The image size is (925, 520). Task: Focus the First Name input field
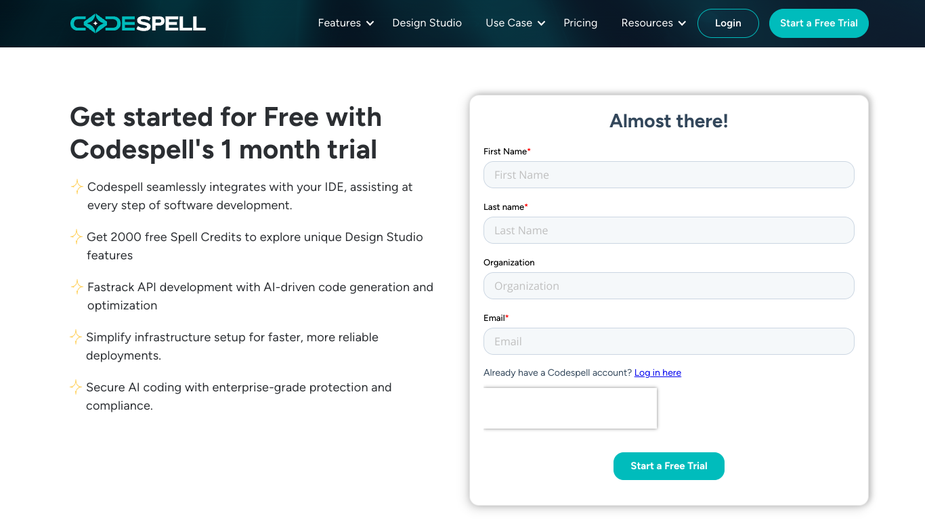coord(669,175)
